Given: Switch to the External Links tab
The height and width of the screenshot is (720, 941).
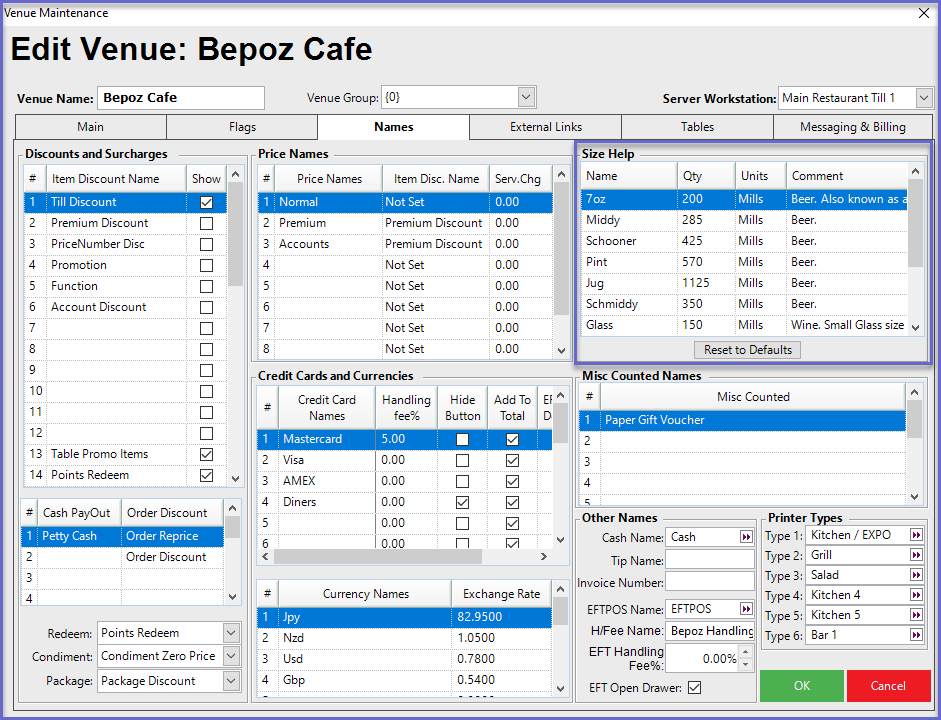Looking at the screenshot, I should click(545, 127).
